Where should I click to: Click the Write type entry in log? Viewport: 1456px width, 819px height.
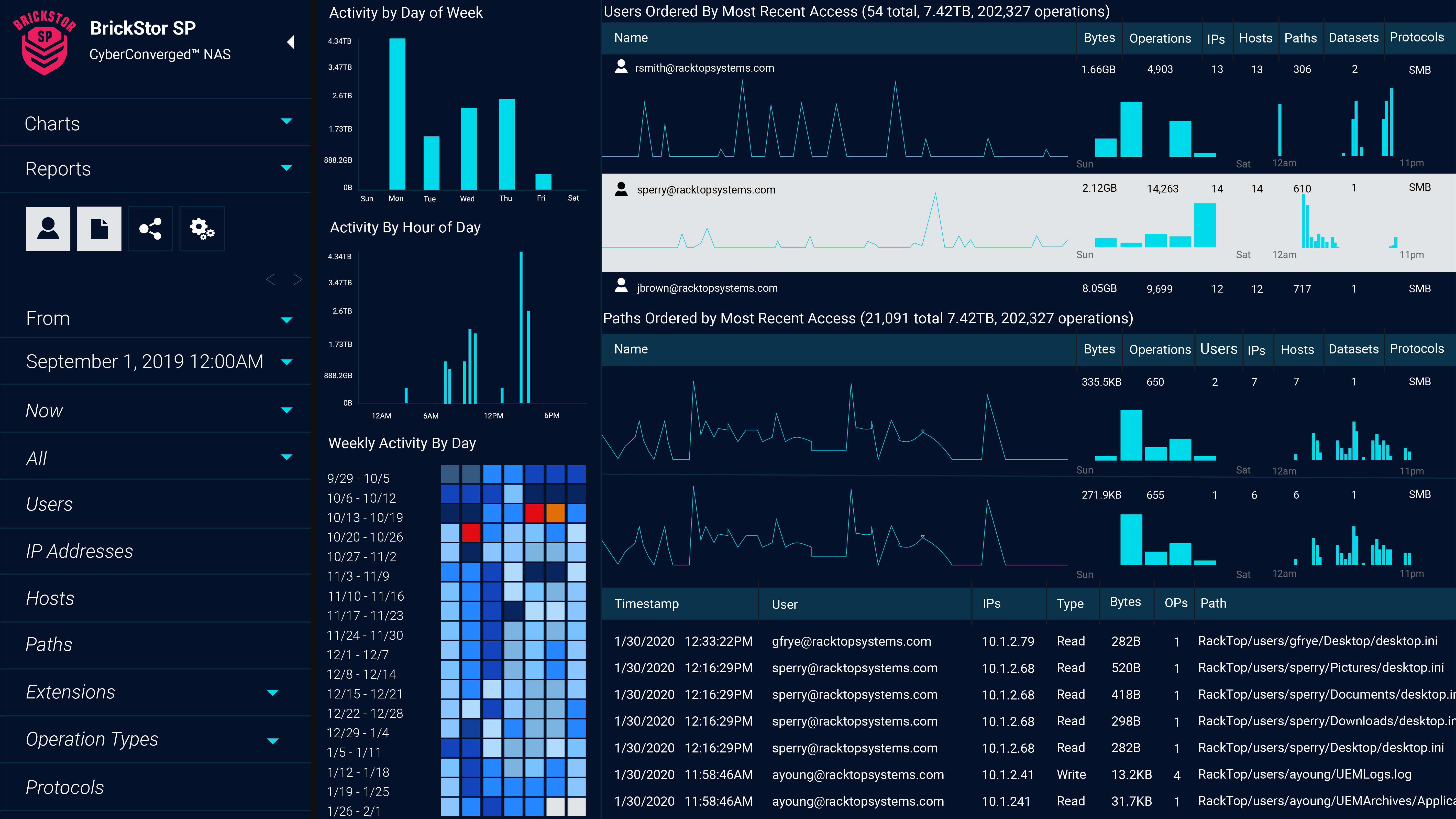1071,775
